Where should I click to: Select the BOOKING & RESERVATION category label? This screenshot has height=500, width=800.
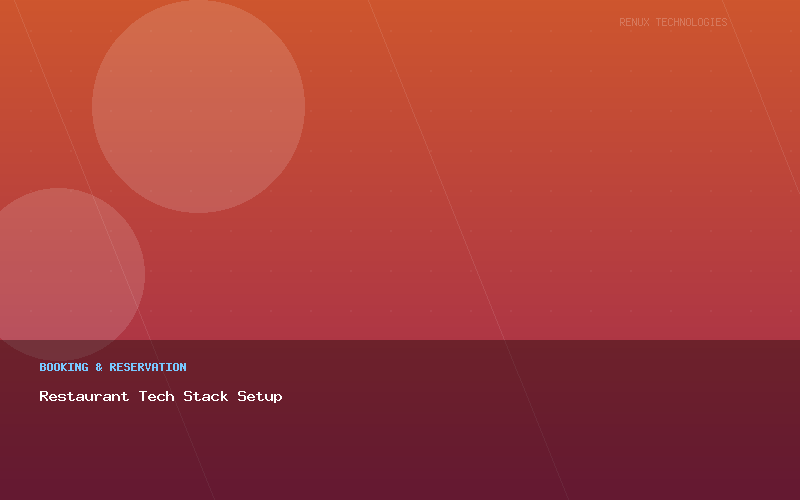[113, 367]
